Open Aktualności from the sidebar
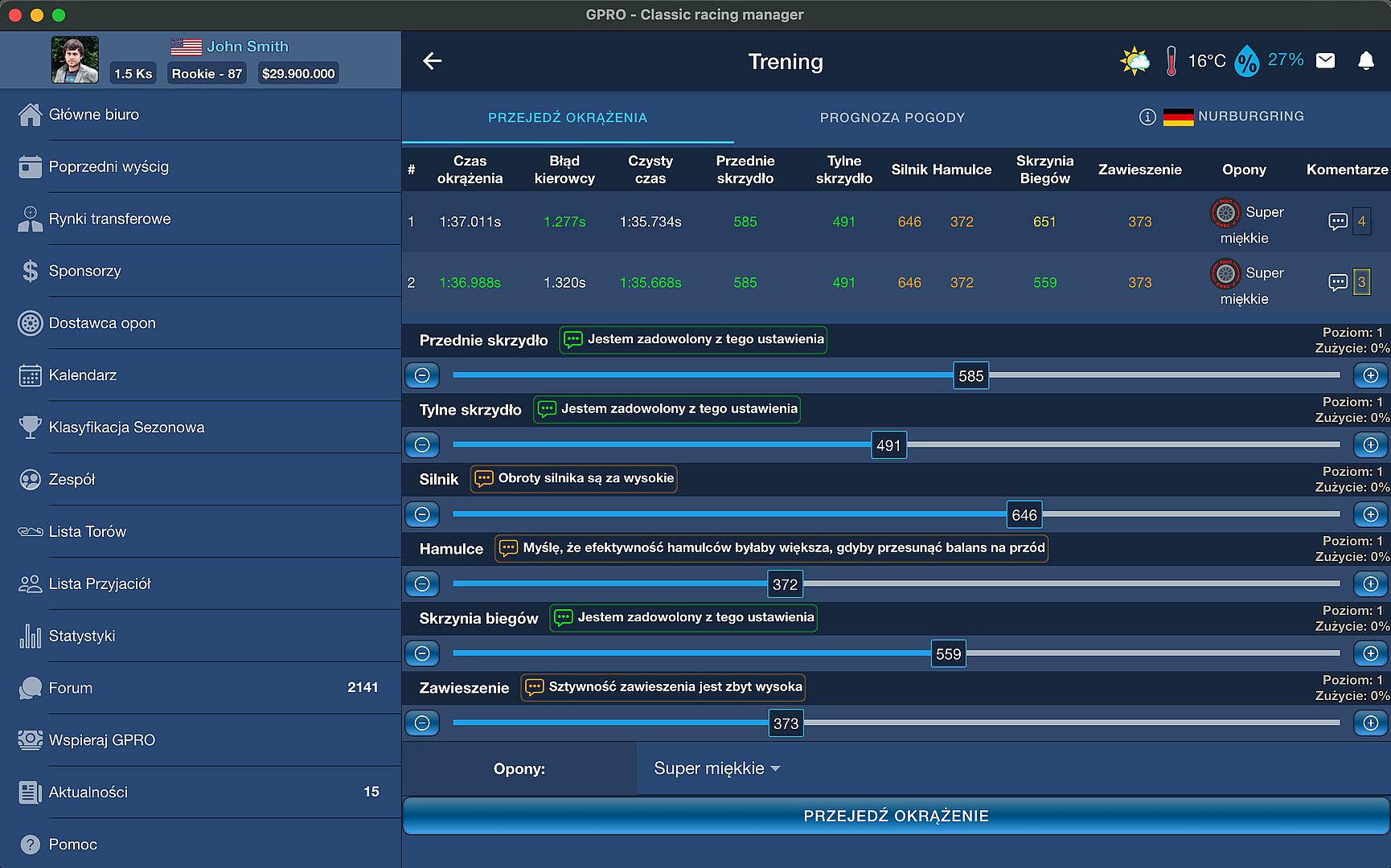This screenshot has height=868, width=1391. 201,792
